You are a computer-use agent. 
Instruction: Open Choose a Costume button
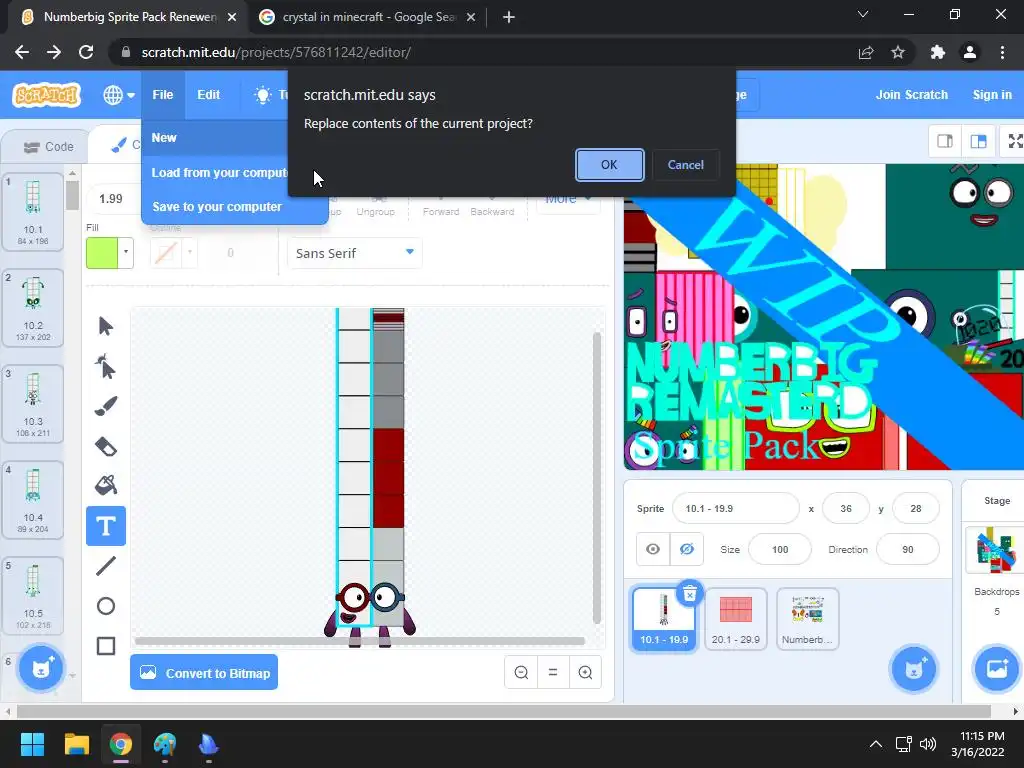tap(41, 668)
